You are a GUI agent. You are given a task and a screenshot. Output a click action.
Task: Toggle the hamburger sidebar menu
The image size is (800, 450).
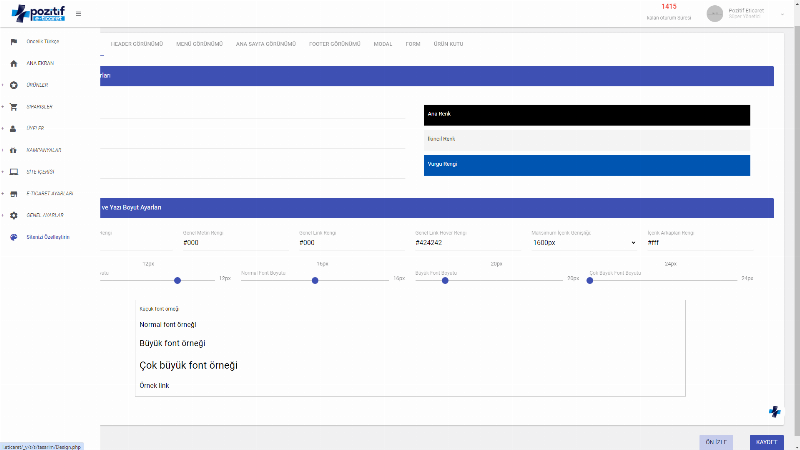(x=78, y=14)
